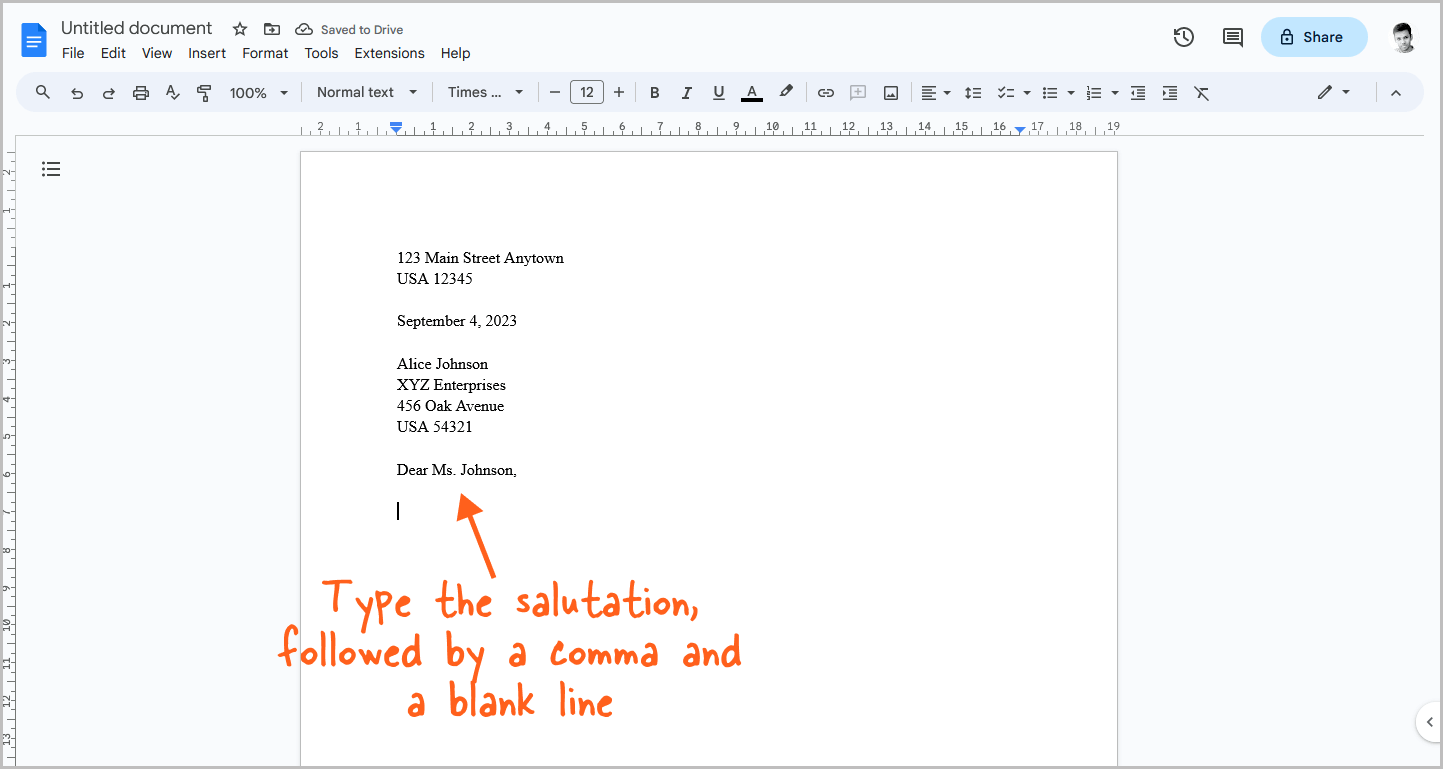Screen dimensions: 1443x769
Task: Open version history
Action: coord(1183,36)
